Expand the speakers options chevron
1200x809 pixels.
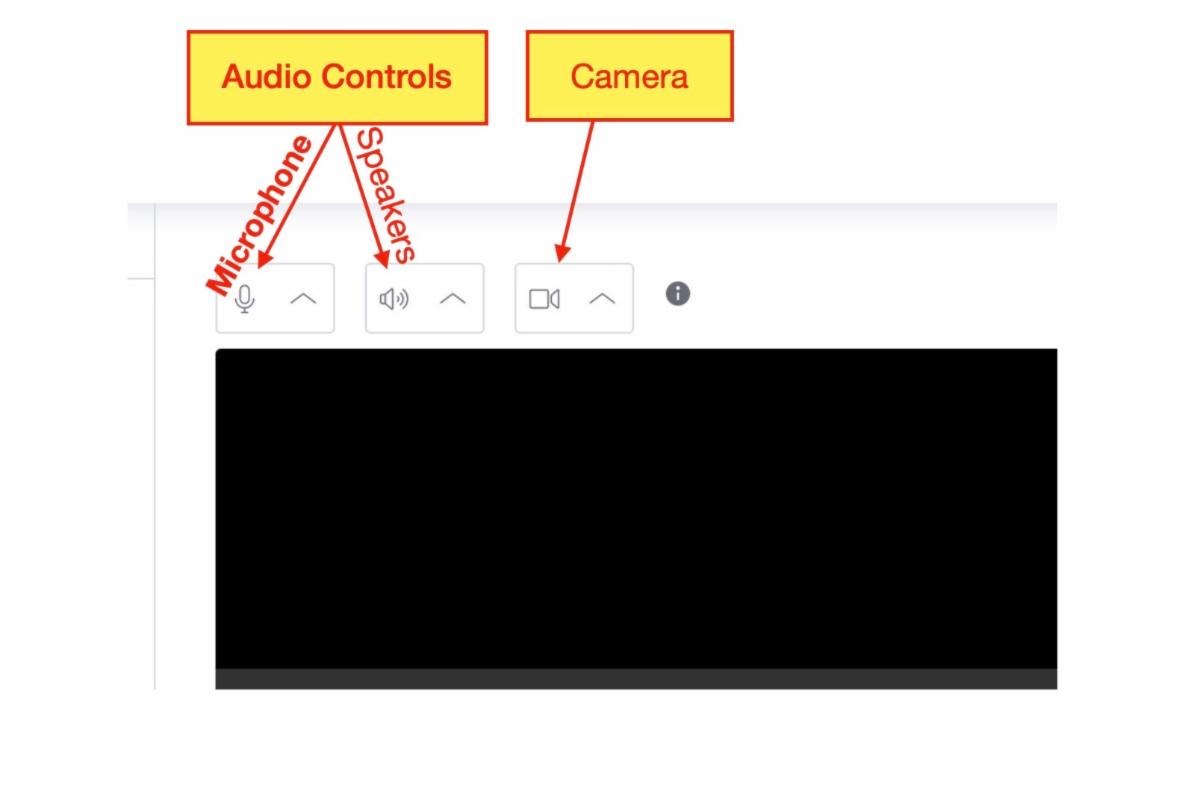pos(453,298)
